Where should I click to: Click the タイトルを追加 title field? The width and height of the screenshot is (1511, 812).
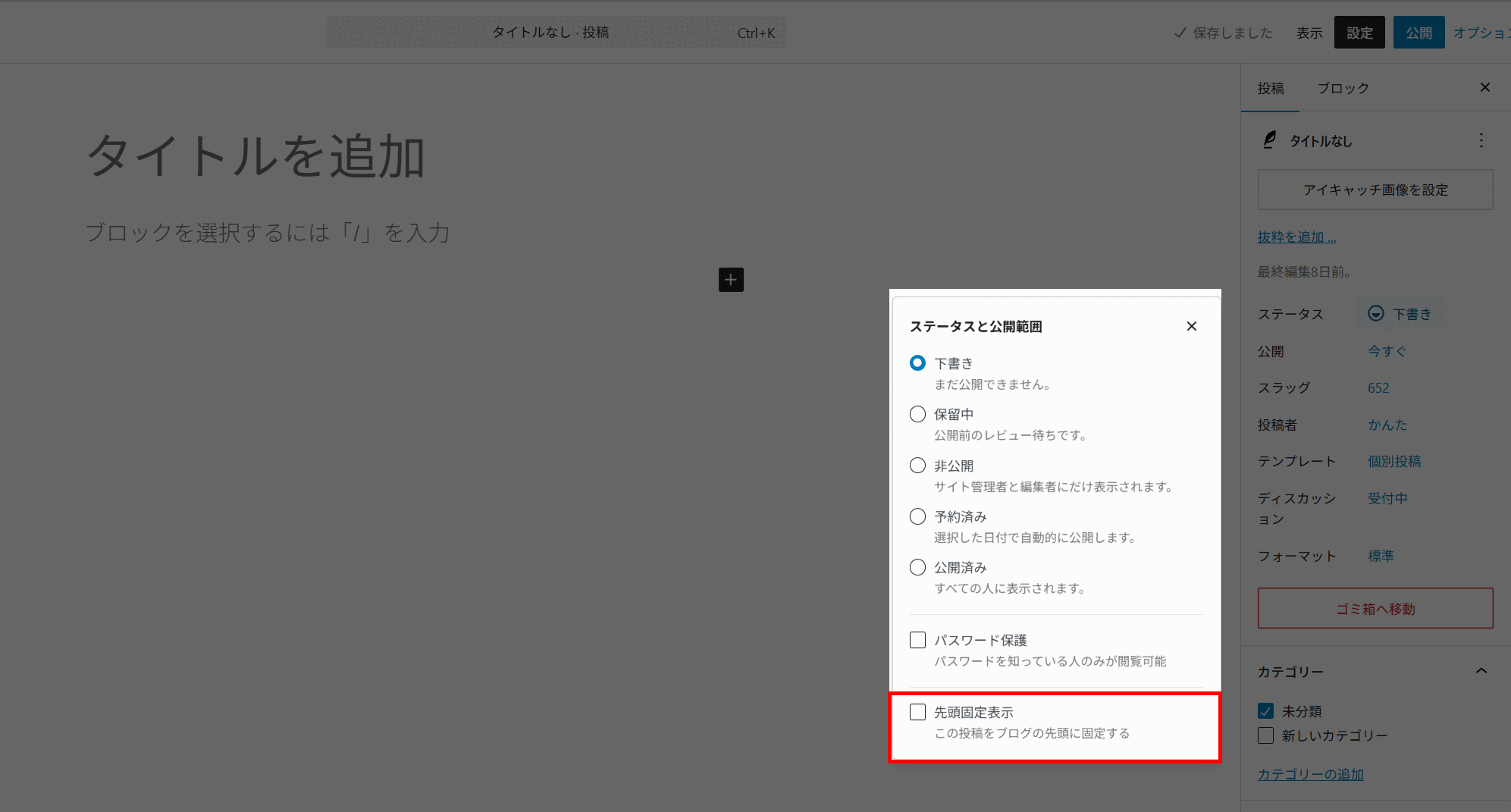(255, 156)
